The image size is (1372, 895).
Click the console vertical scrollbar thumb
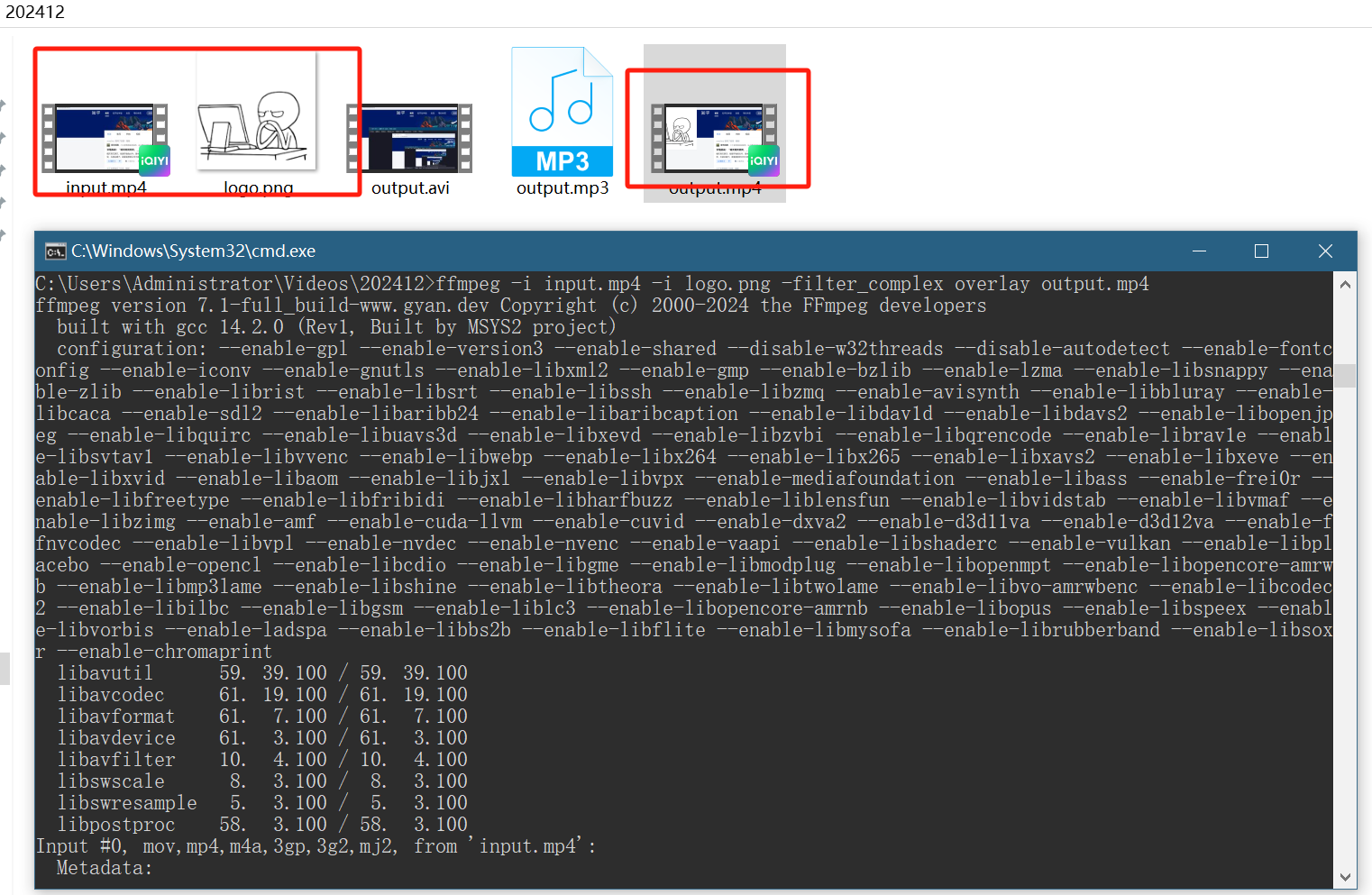coord(1345,375)
